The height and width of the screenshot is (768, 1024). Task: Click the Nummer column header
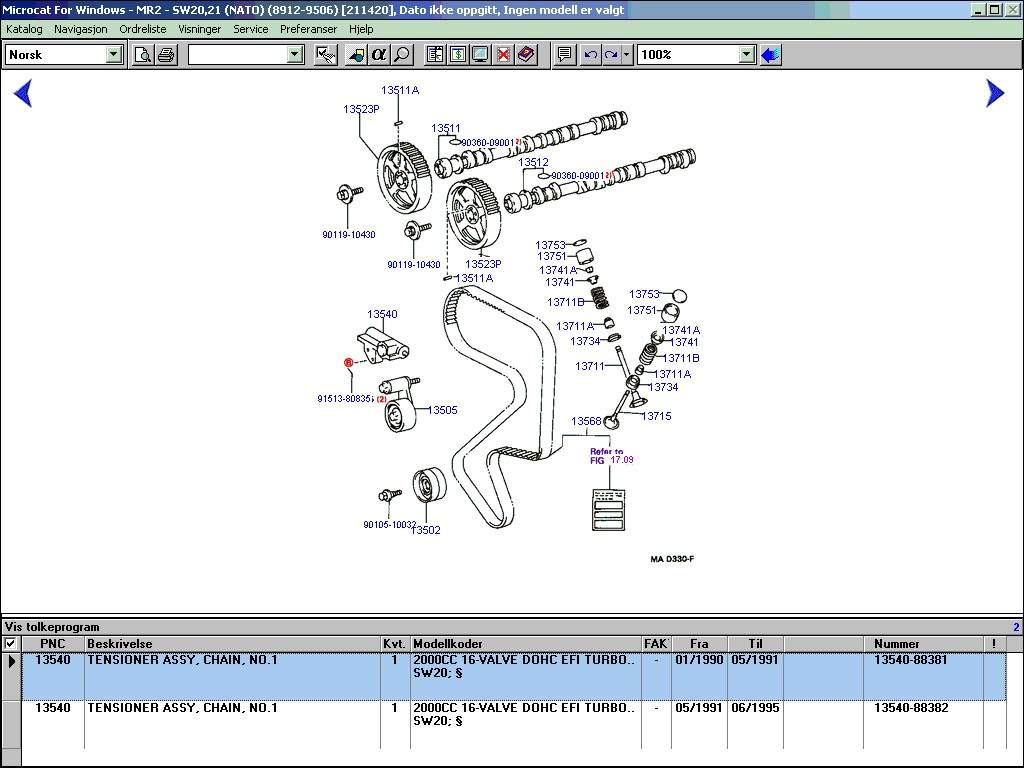point(896,644)
